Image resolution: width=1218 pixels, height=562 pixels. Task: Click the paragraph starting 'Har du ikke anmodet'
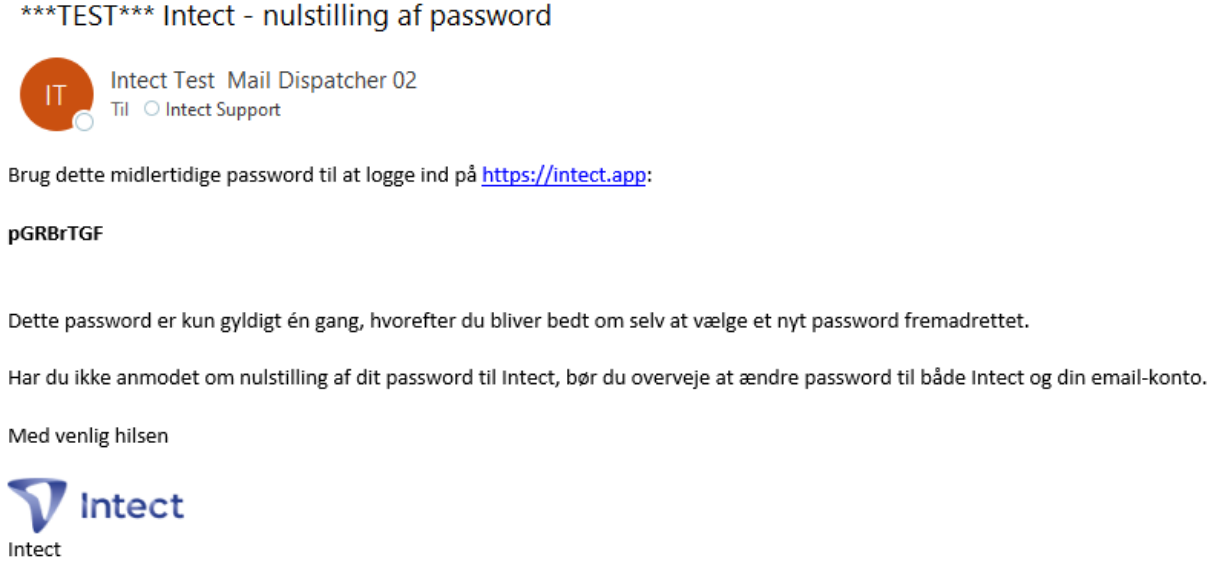(x=608, y=379)
